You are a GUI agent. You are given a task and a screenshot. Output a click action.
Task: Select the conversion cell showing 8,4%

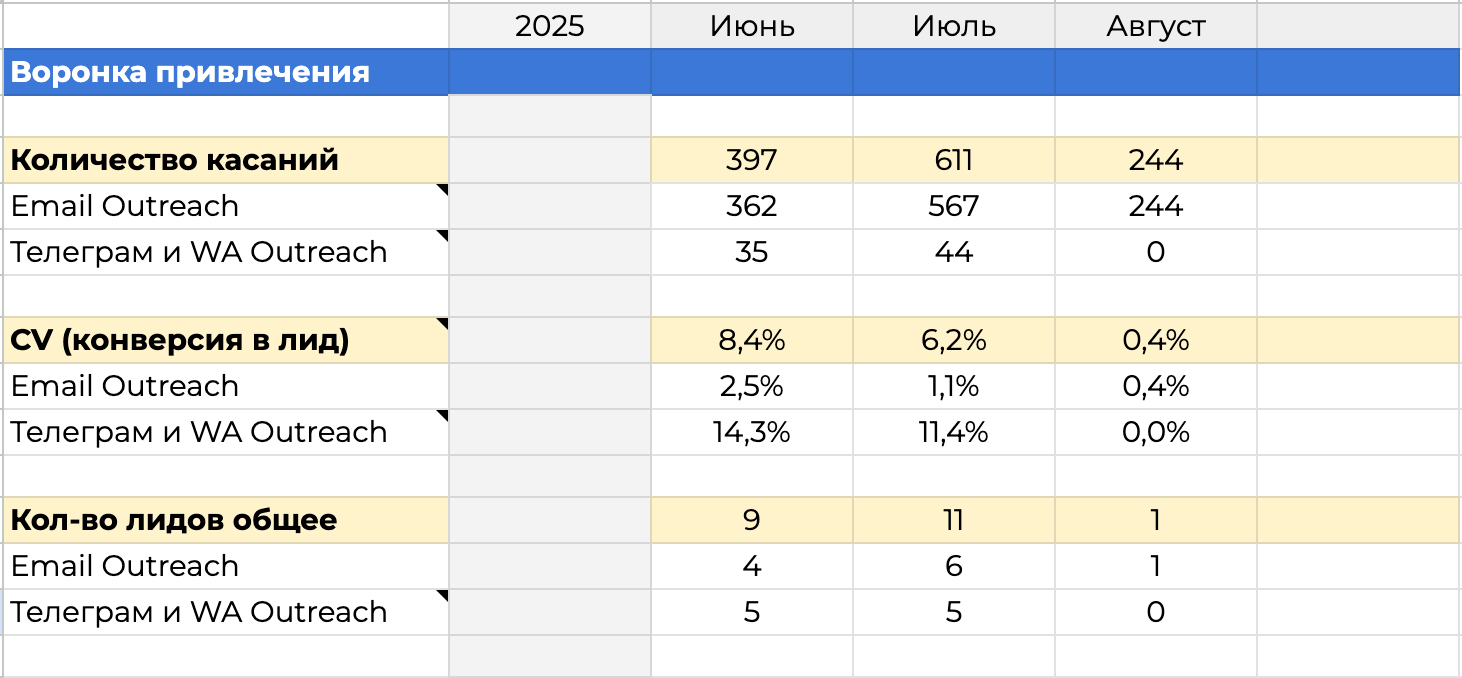752,340
